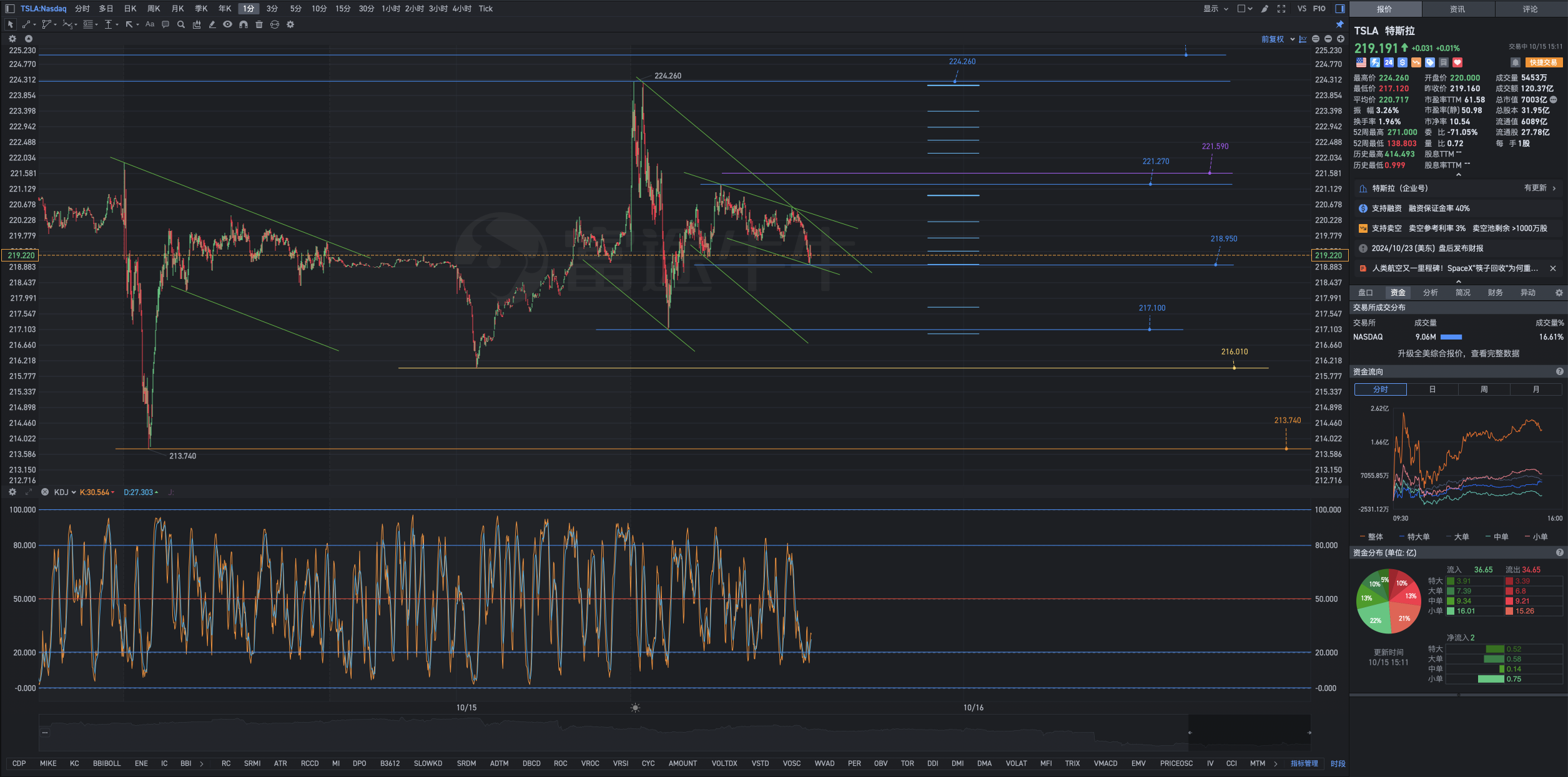Click the magnifier search tool
1568x777 pixels.
coord(181,24)
